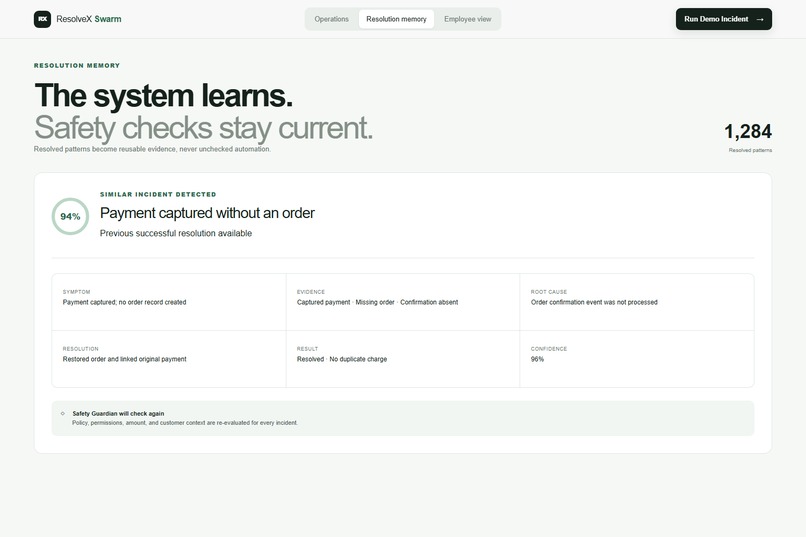Click the RESOLUTION field label
The height and width of the screenshot is (537, 806).
click(x=81, y=349)
